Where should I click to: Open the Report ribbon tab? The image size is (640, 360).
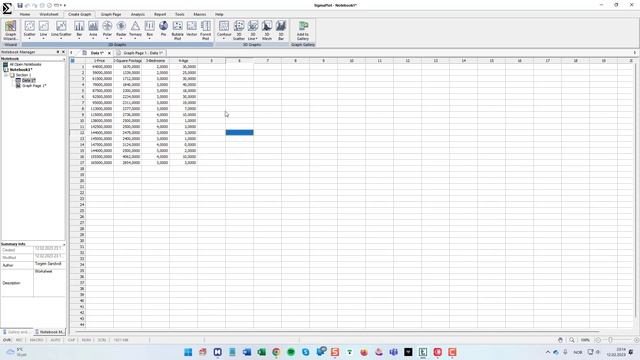pyautogui.click(x=160, y=14)
